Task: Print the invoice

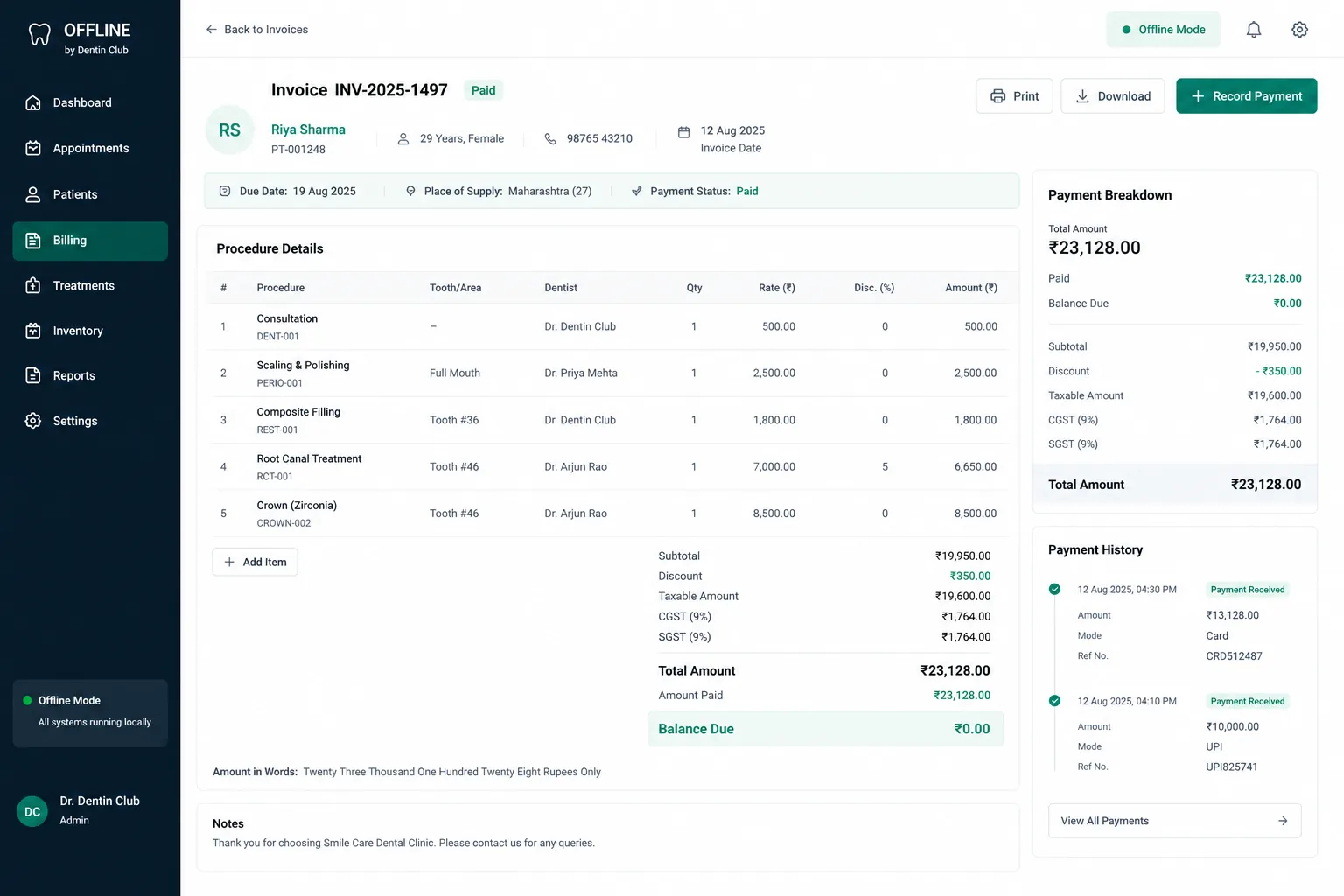Action: coord(1014,96)
